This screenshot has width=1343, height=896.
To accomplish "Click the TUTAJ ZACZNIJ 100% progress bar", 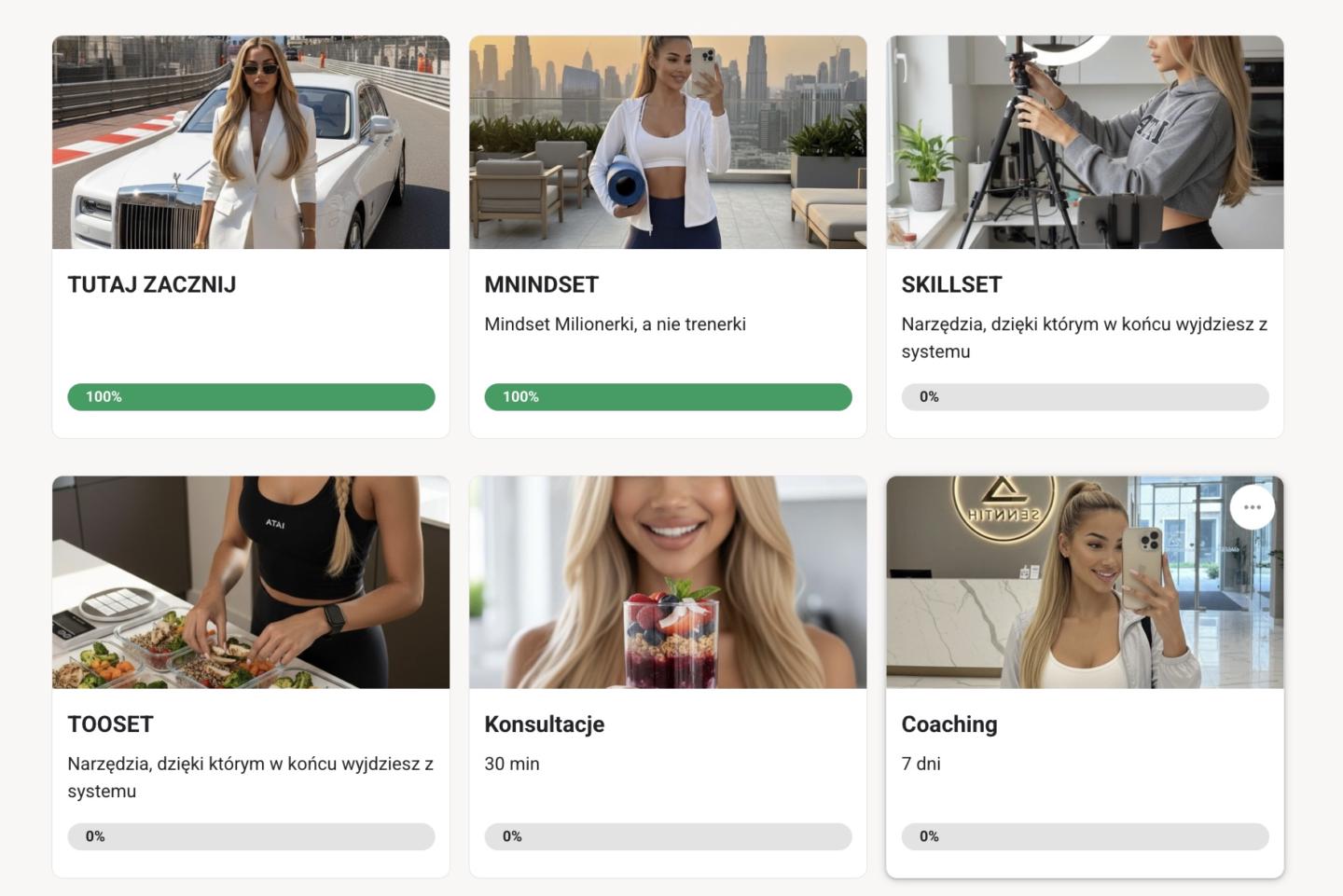I will [251, 397].
